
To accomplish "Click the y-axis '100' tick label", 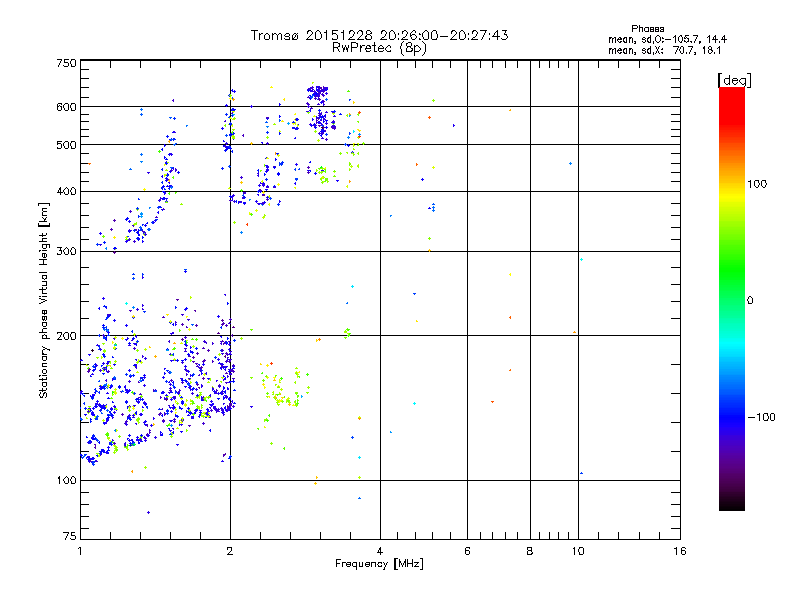I will point(66,481).
